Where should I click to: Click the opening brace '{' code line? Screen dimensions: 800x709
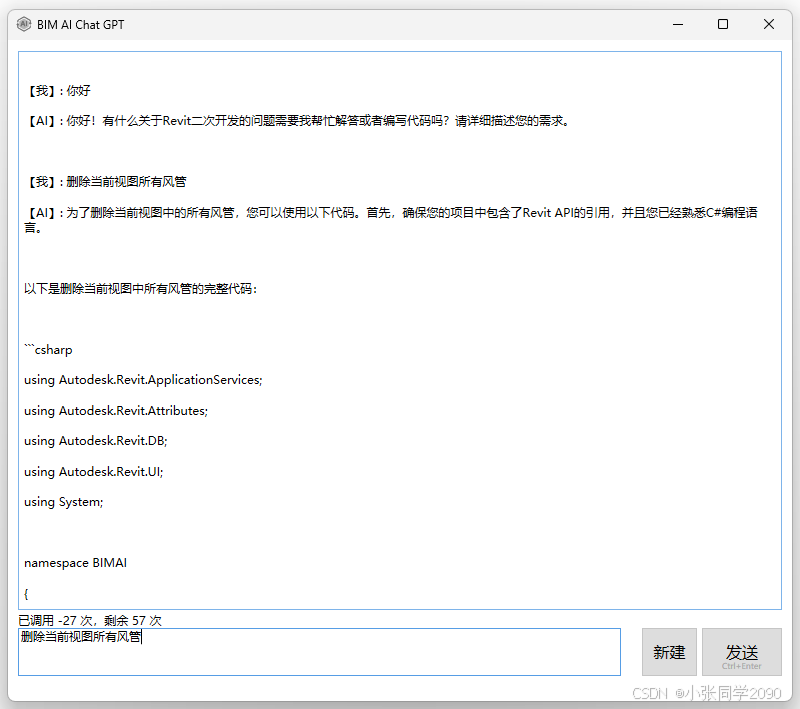26,594
